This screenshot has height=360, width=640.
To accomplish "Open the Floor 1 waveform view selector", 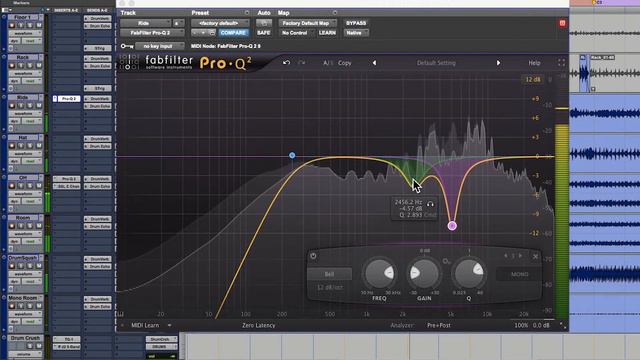I will tap(25, 33).
